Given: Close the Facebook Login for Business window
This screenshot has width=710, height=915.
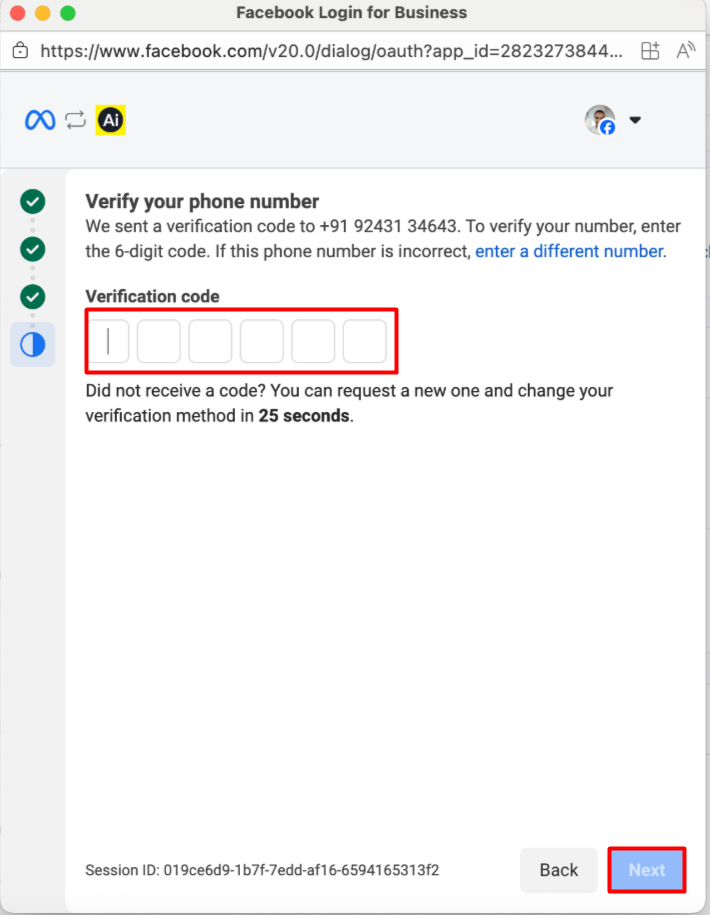Looking at the screenshot, I should click(x=17, y=14).
